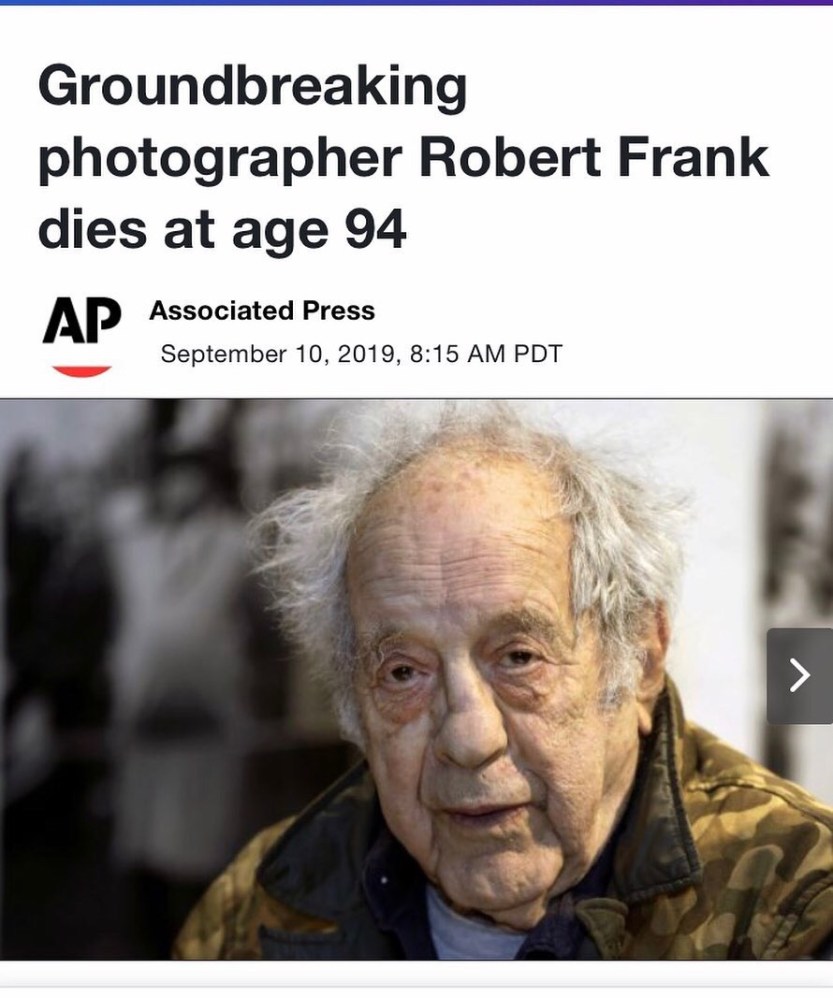Open the Associated Press publisher link

pyautogui.click(x=262, y=311)
